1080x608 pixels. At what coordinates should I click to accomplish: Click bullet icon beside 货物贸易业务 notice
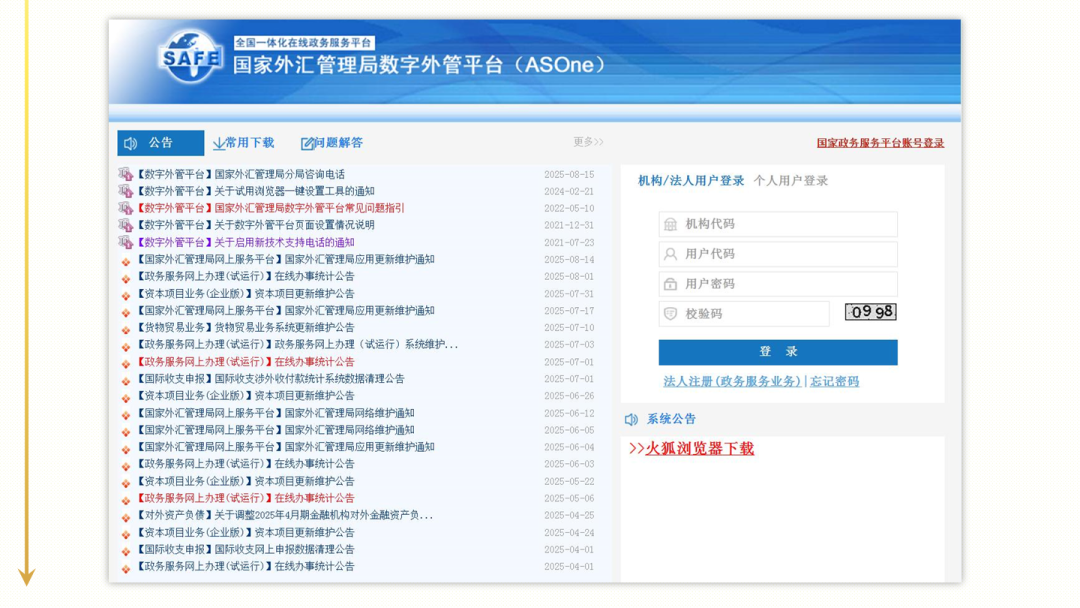coord(125,329)
